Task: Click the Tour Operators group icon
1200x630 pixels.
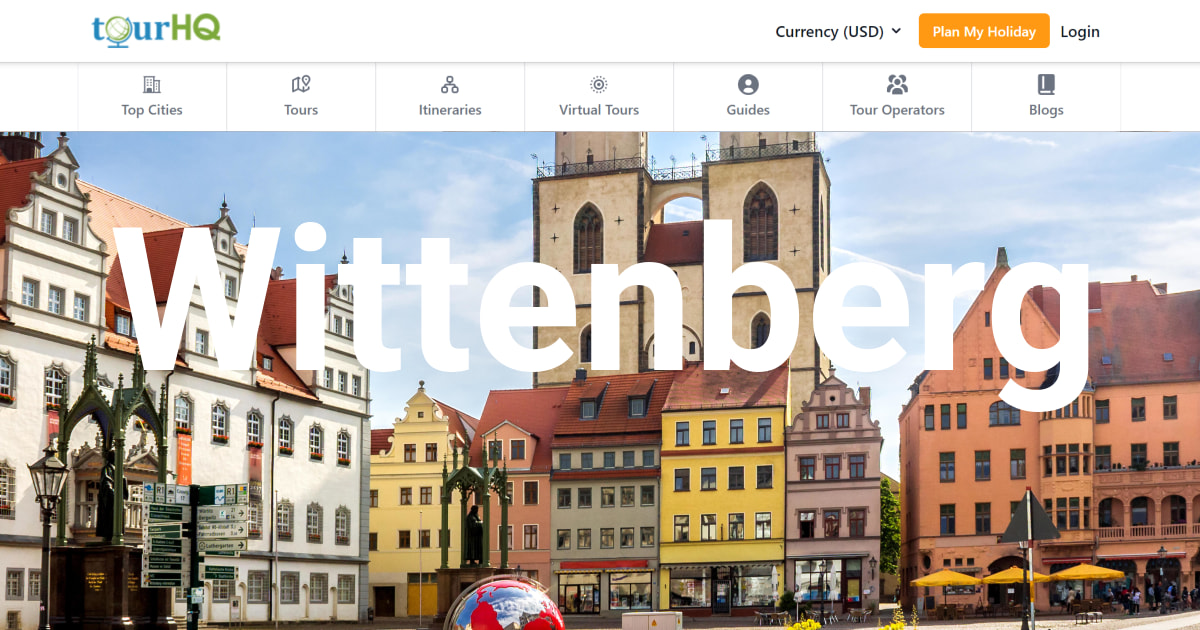Action: click(897, 84)
